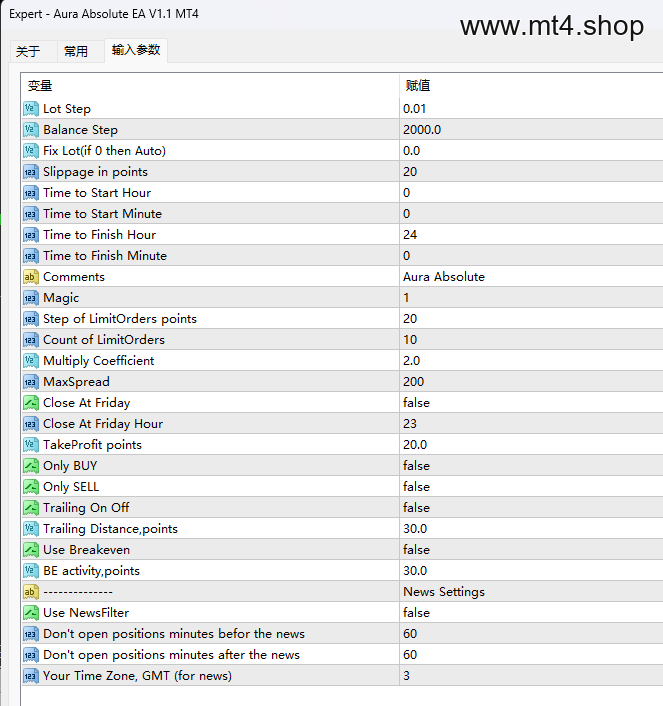Viewport: 663px width, 706px height.
Task: Click the Step of LimitOrders points icon
Action: click(31, 319)
